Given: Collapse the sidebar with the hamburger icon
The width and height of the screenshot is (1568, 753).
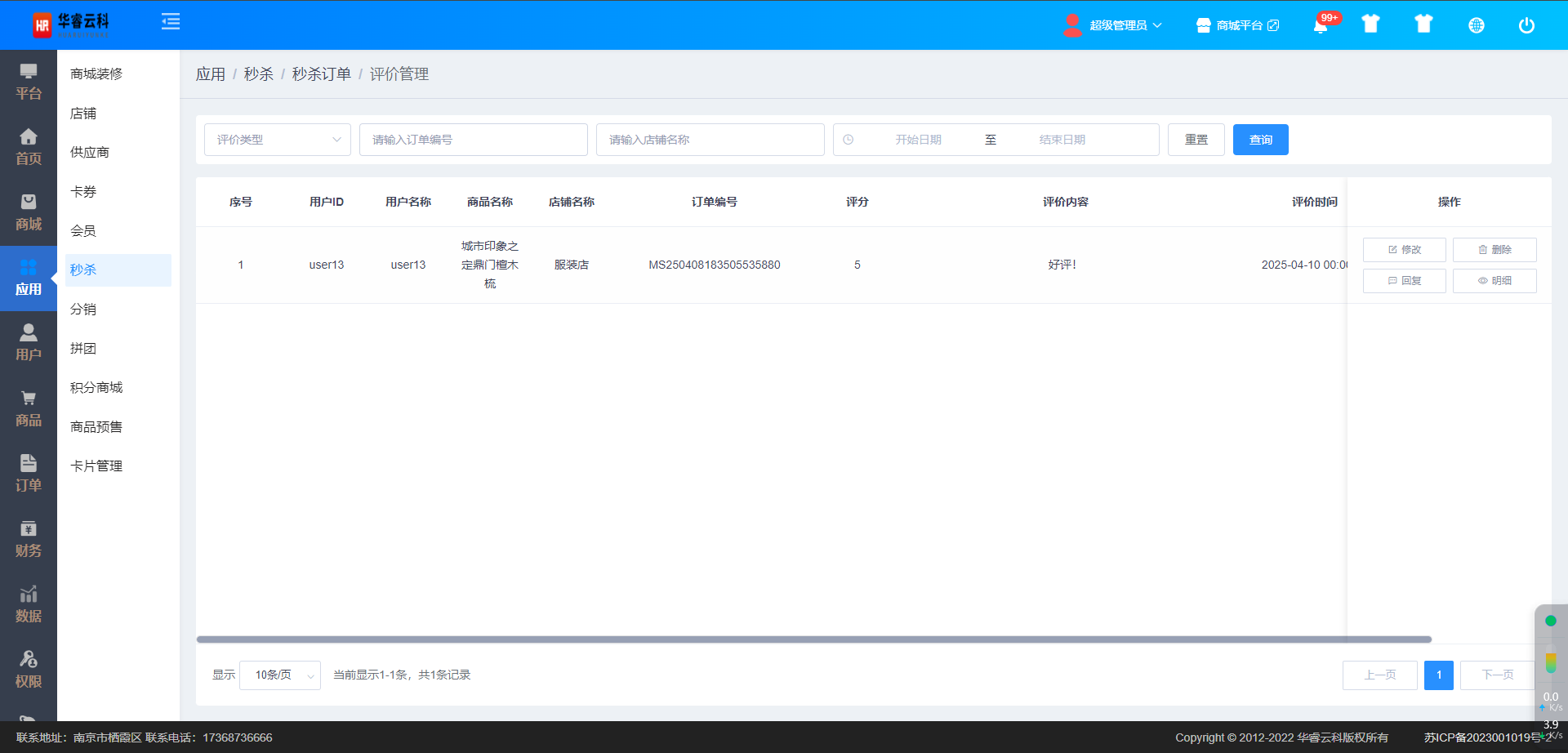Looking at the screenshot, I should 171,22.
